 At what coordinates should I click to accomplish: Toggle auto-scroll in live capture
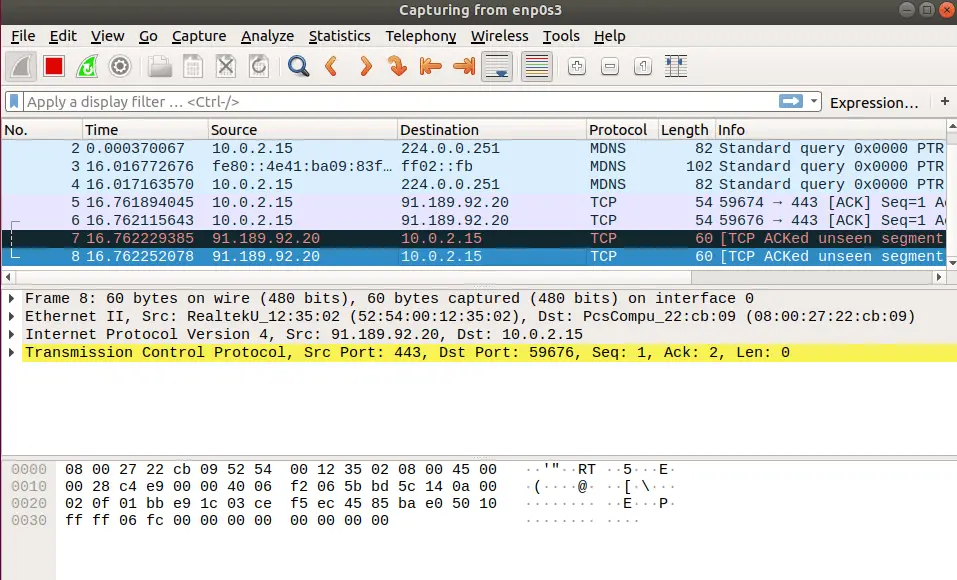tap(495, 66)
